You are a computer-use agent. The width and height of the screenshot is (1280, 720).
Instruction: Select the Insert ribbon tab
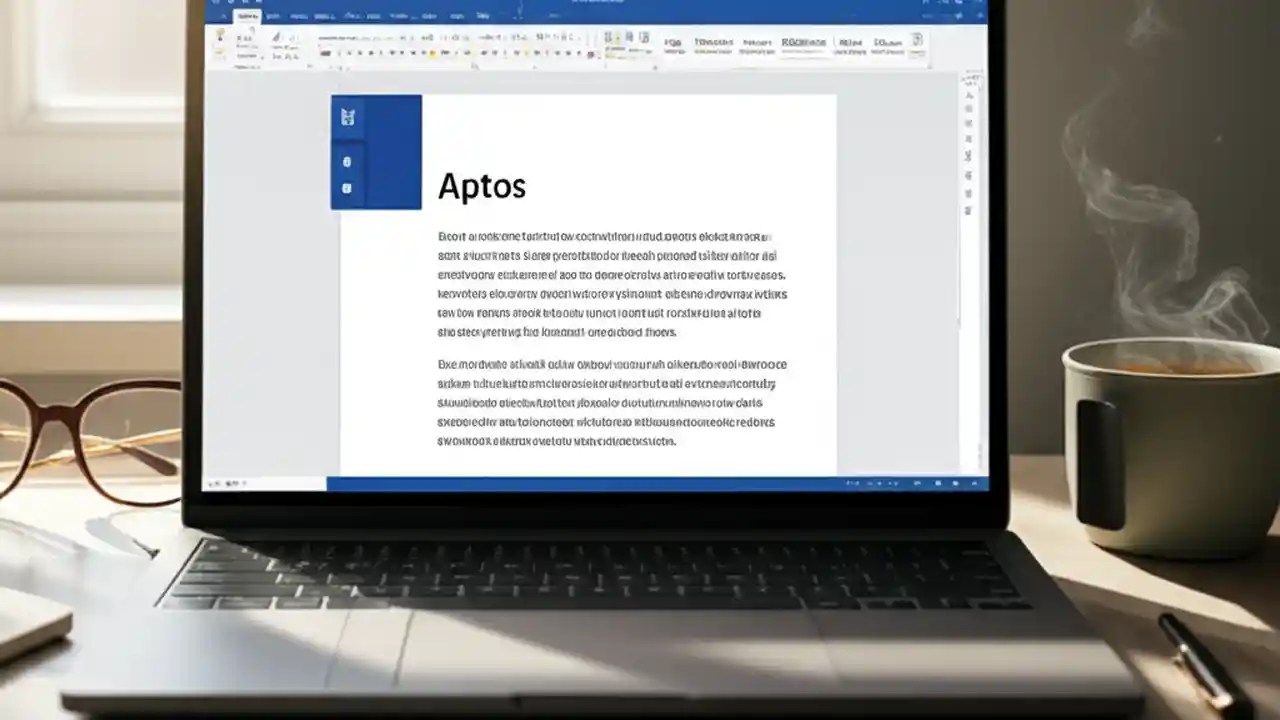(x=272, y=15)
